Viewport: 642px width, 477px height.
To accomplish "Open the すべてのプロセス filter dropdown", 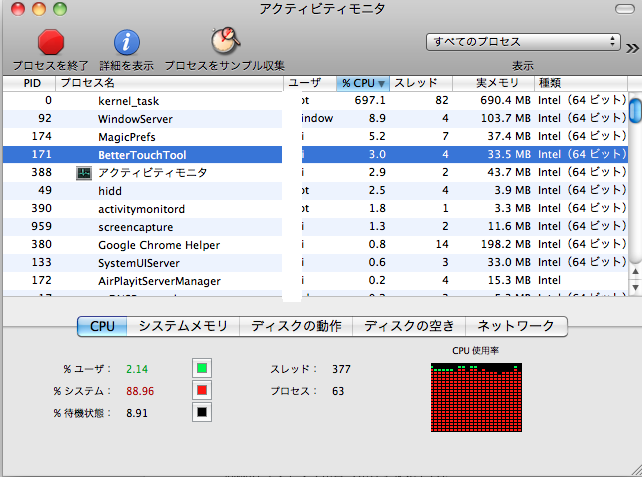I will (523, 42).
